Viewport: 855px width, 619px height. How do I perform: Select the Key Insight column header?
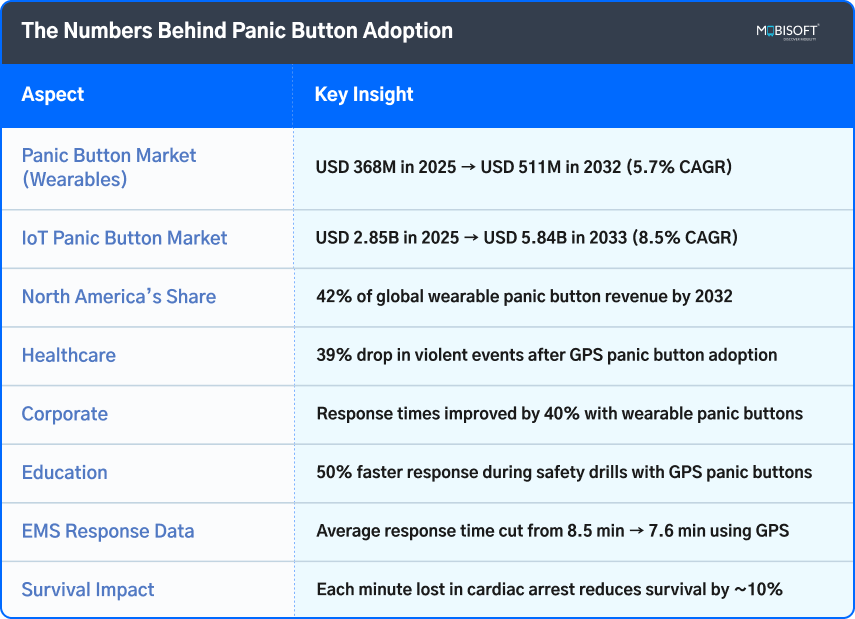click(364, 95)
